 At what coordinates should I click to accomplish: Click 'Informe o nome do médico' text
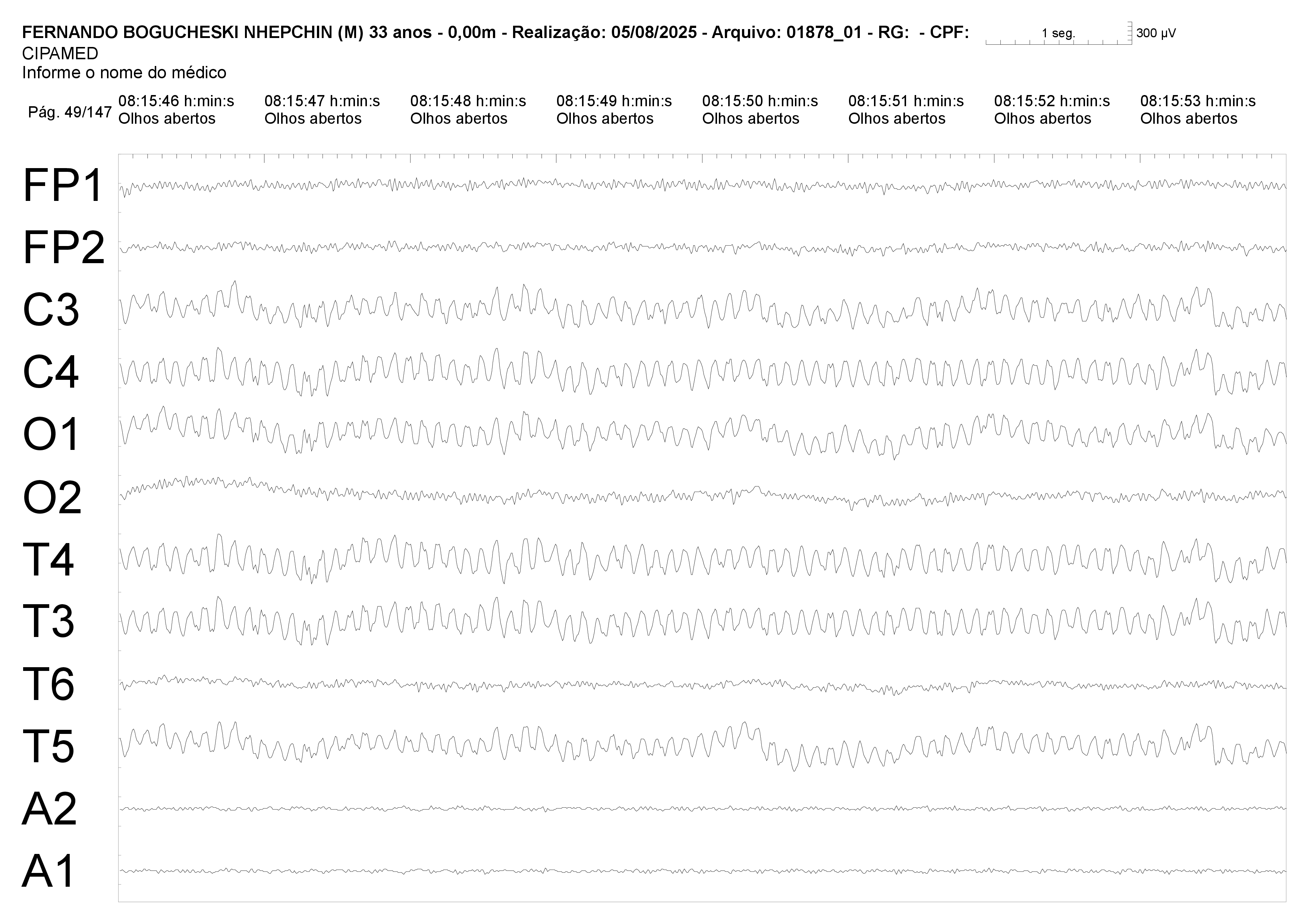124,73
